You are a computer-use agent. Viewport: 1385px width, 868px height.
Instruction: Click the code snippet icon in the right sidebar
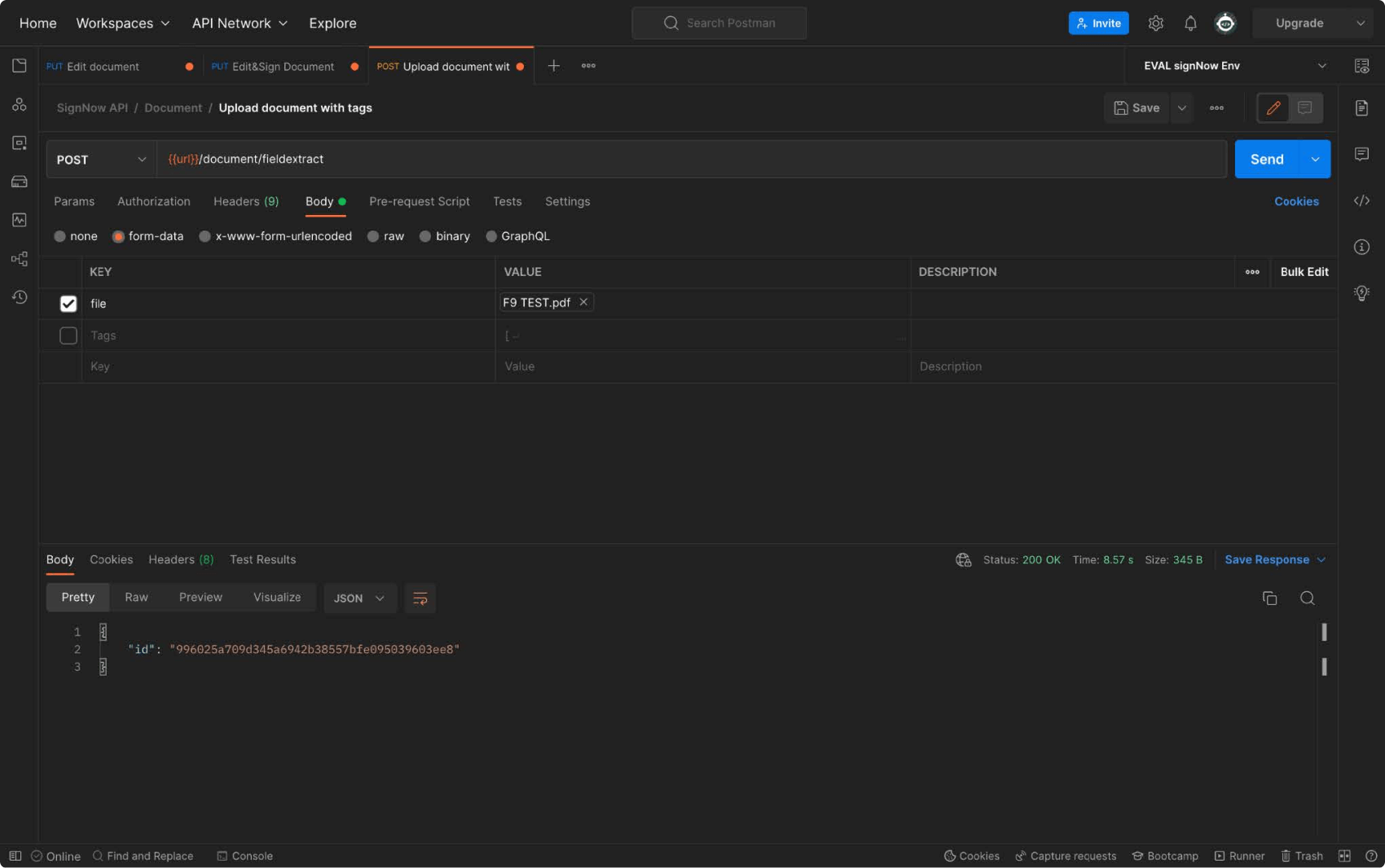click(x=1361, y=201)
